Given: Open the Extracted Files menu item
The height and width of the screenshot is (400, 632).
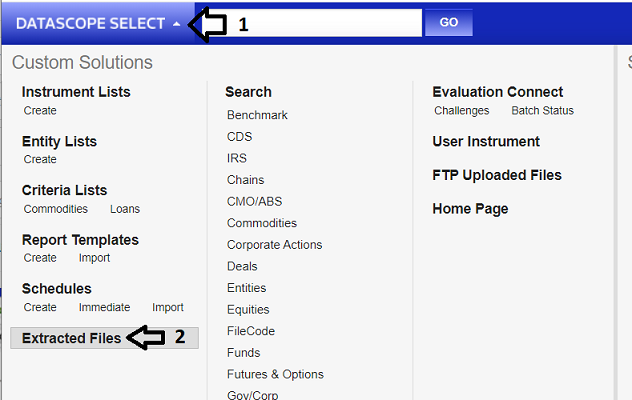Looking at the screenshot, I should [x=71, y=338].
